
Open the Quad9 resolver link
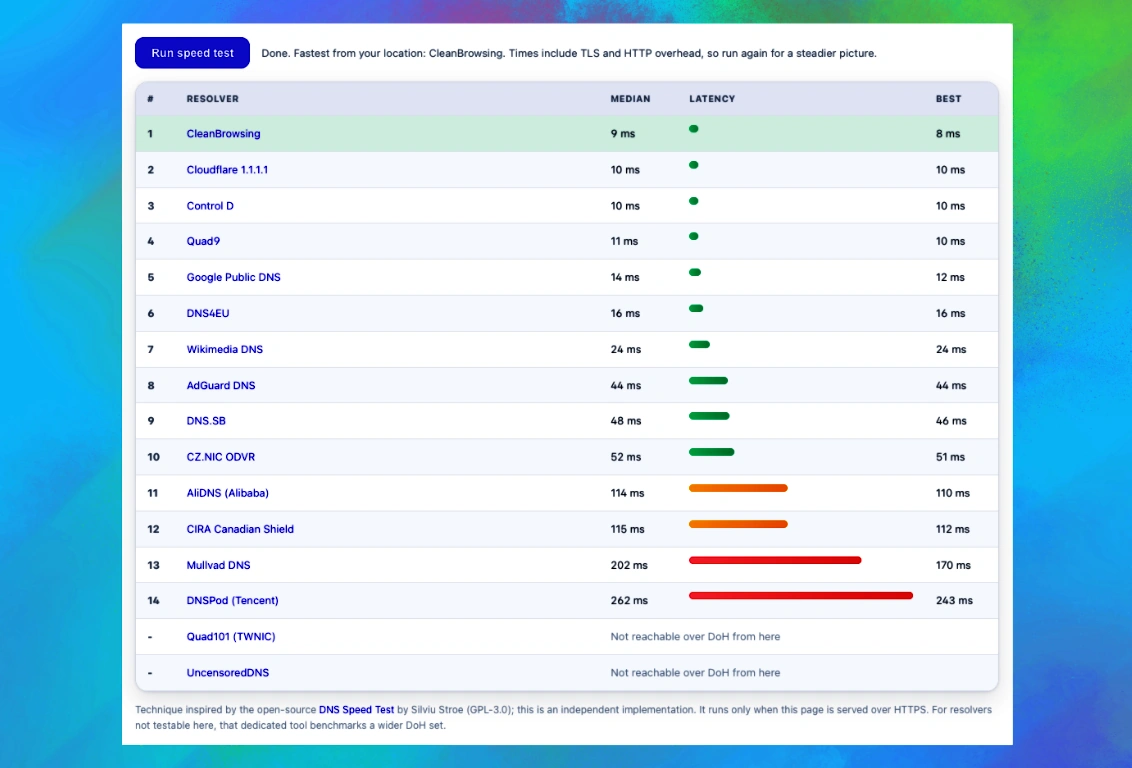click(x=203, y=241)
